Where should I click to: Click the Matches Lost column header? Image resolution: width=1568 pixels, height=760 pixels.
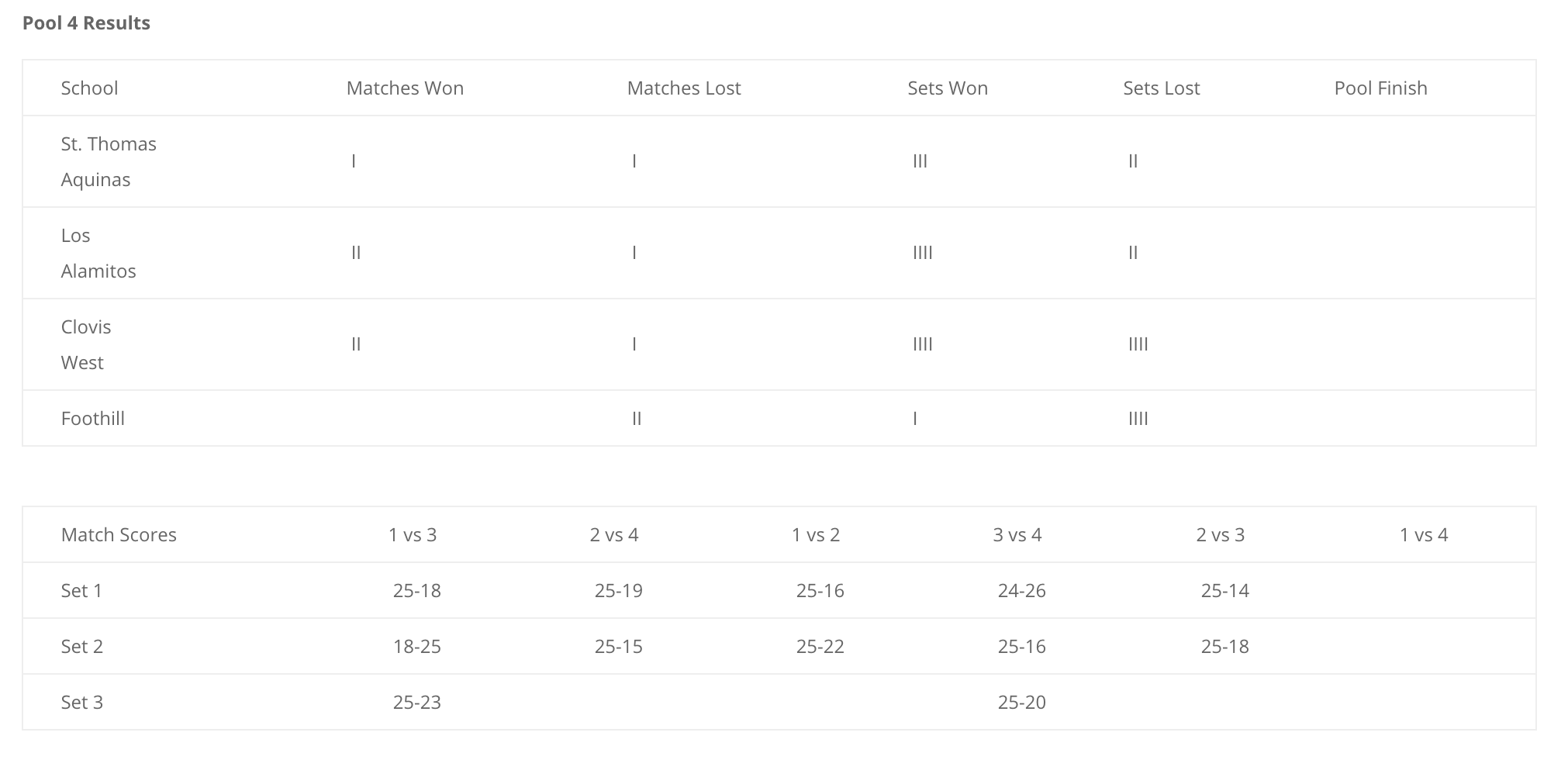(684, 88)
